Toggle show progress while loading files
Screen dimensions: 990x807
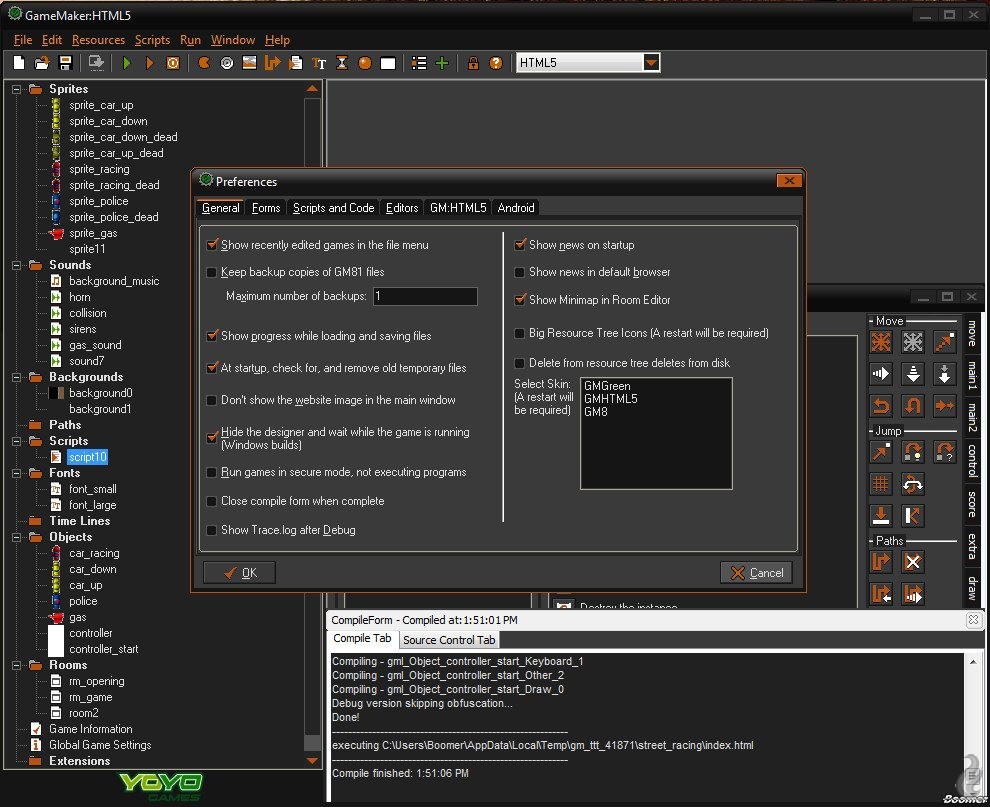(x=212, y=336)
